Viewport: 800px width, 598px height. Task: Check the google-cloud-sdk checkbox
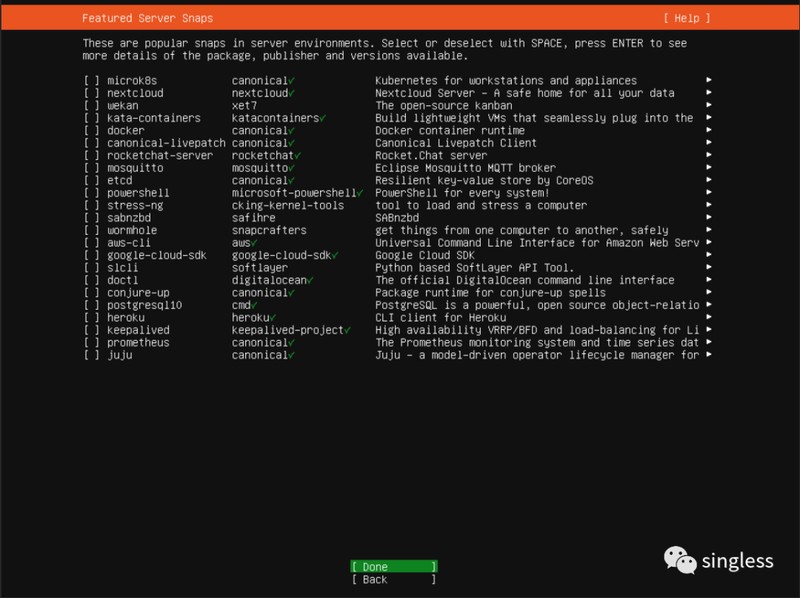(x=92, y=255)
